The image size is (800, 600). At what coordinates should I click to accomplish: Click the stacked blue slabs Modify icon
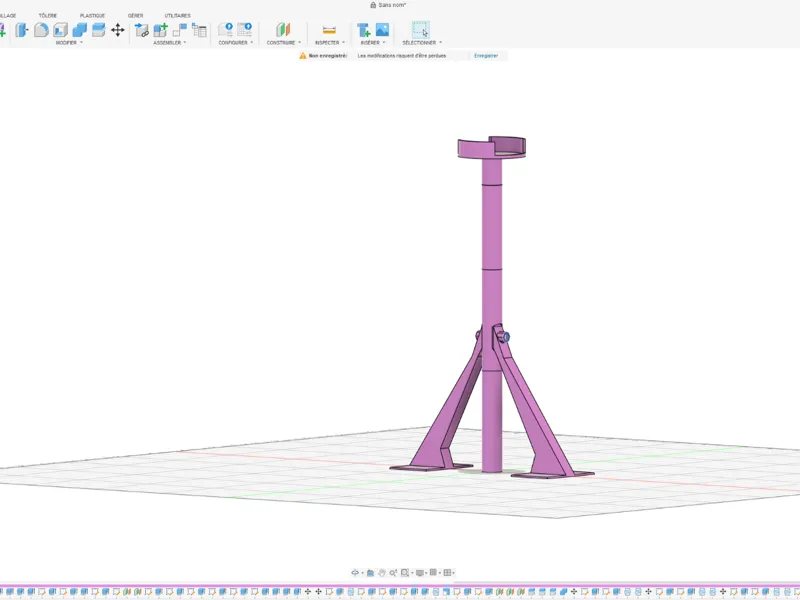(98, 30)
